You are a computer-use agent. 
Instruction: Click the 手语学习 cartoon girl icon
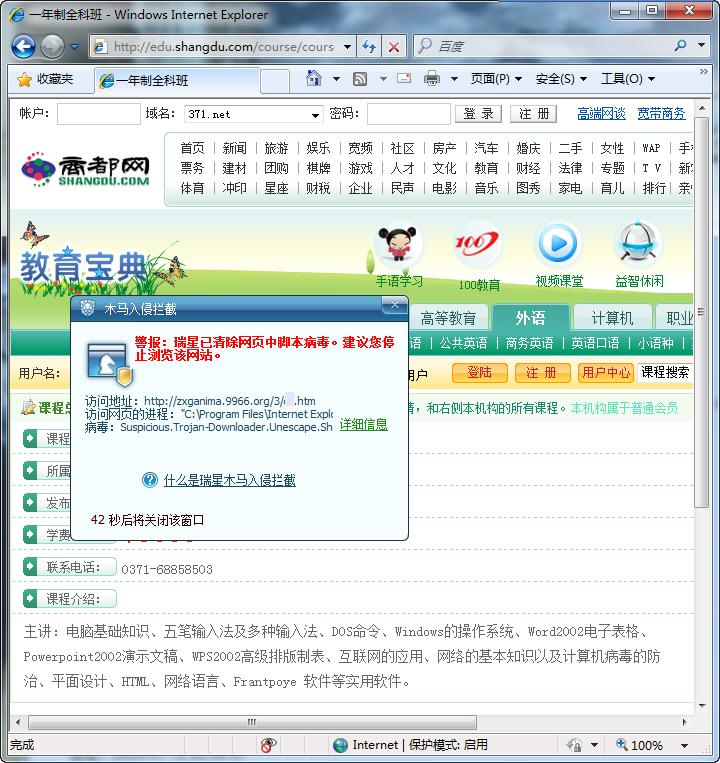click(398, 244)
